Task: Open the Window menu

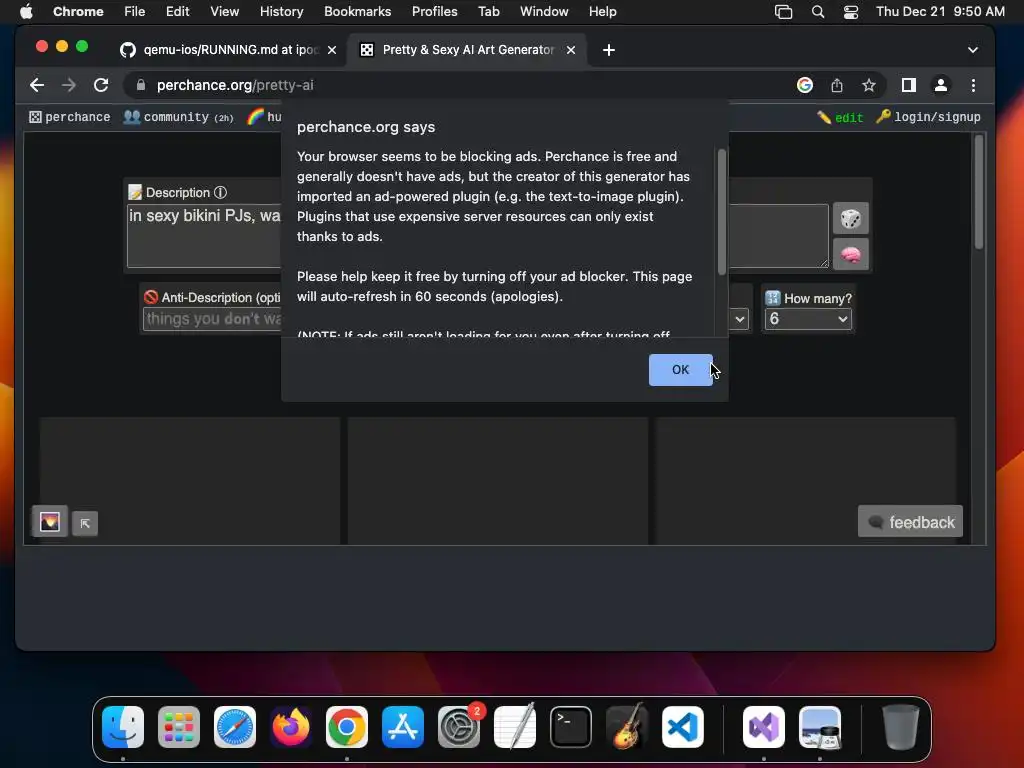Action: click(x=544, y=11)
